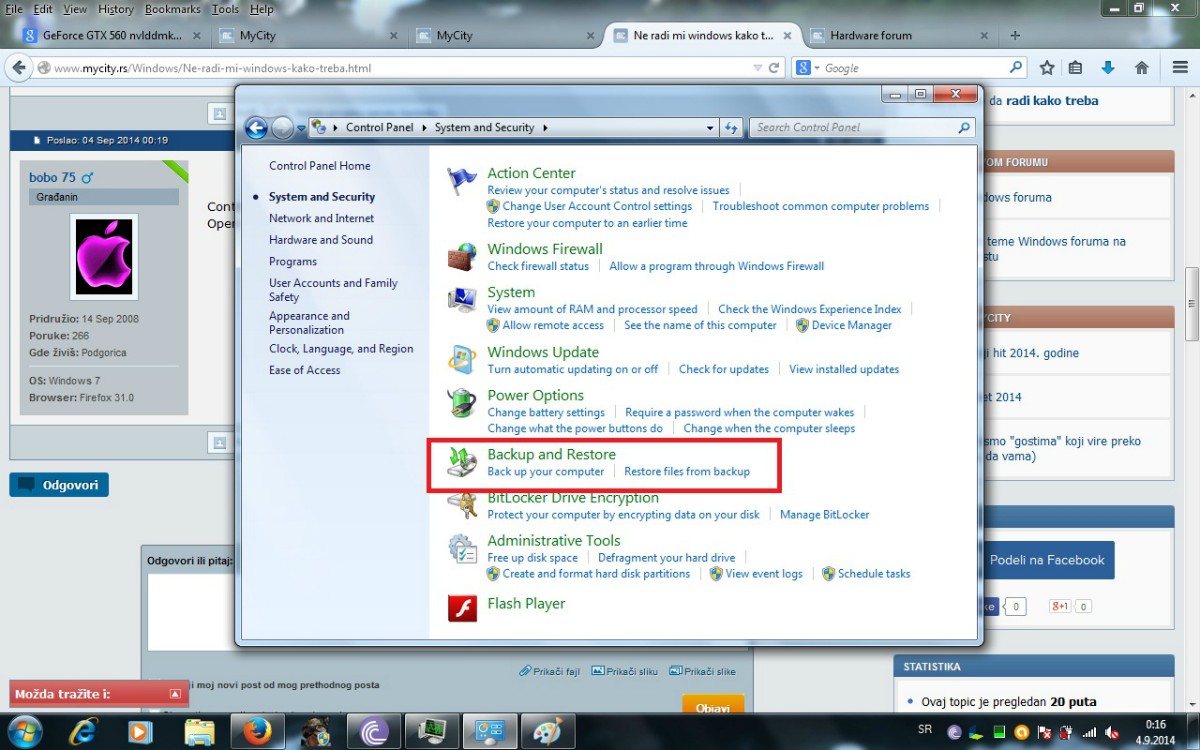Screen dimensions: 1200x750
Task: Open the Manage BitLocker link
Action: [824, 515]
